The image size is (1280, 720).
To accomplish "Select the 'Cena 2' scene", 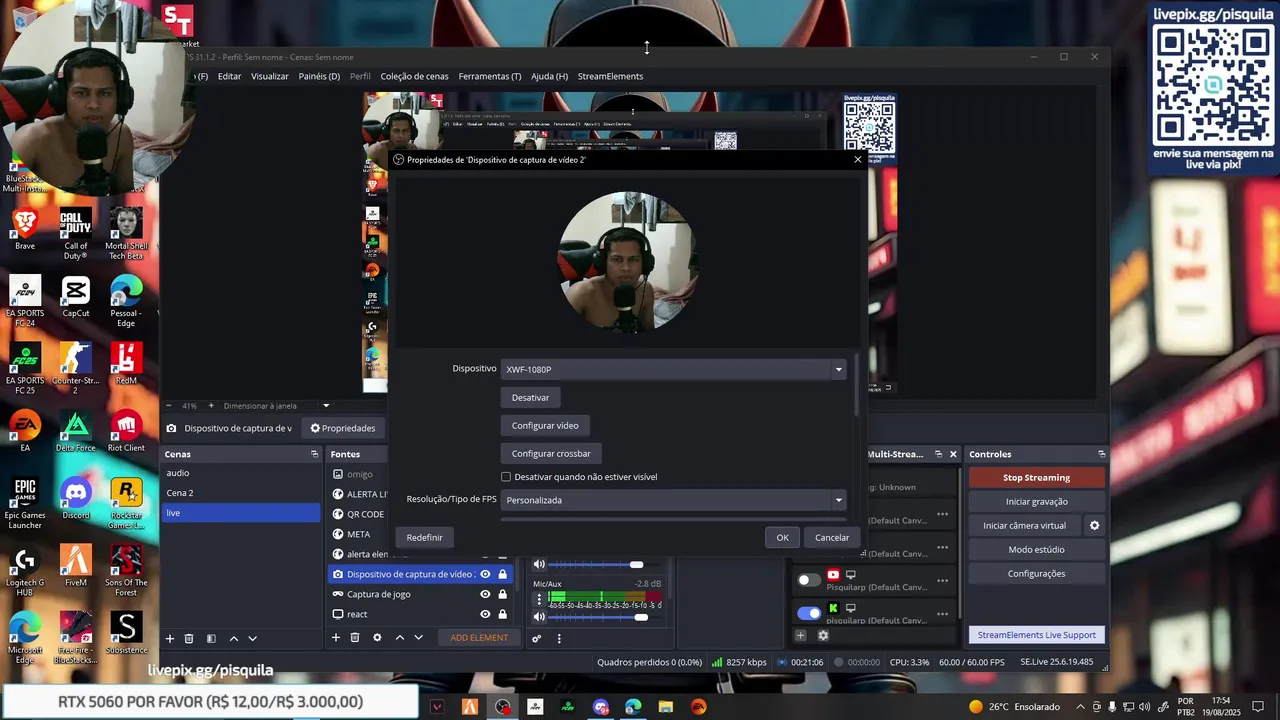I will pos(241,493).
